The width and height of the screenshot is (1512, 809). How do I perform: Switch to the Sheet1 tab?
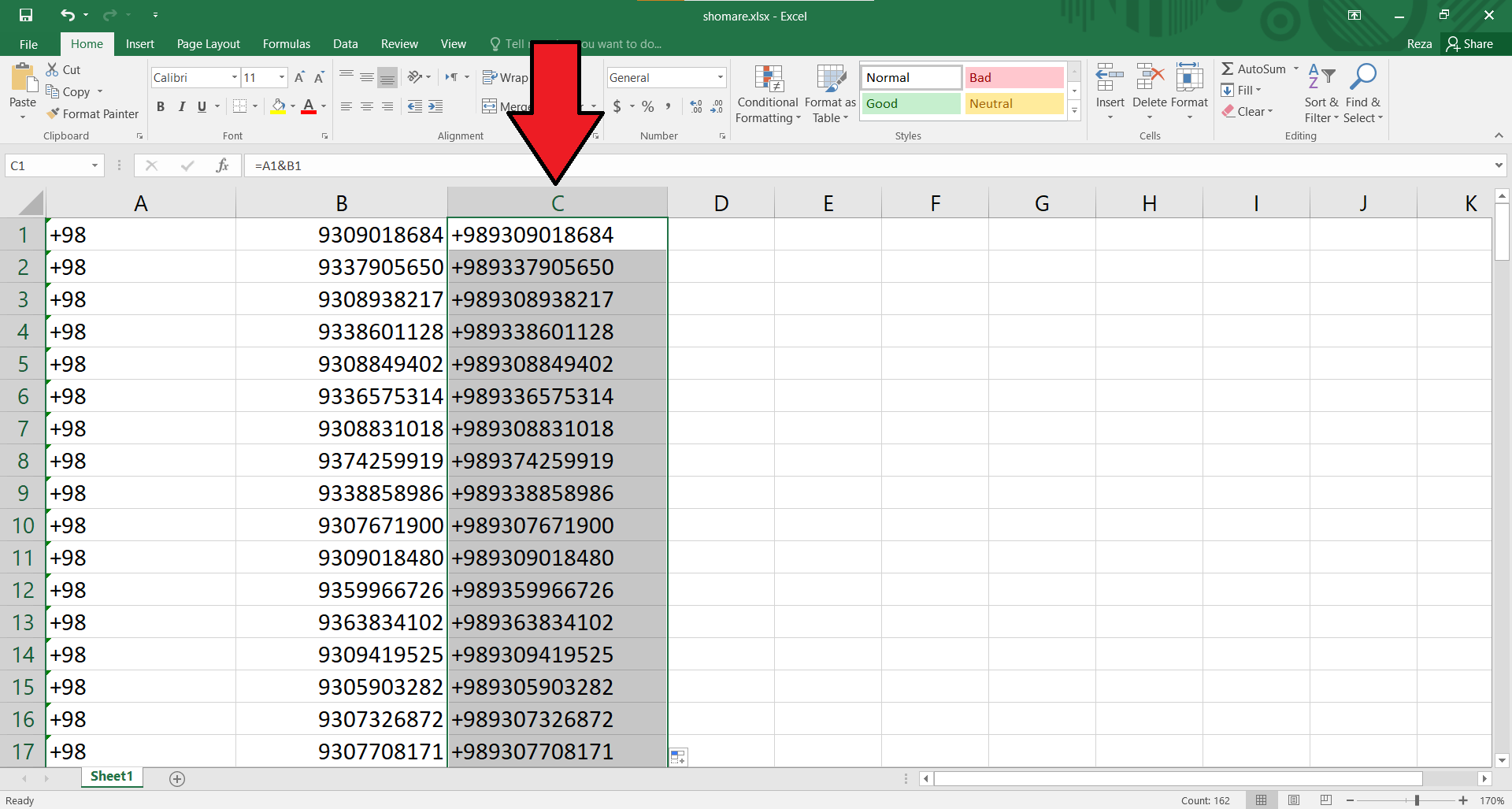[111, 777]
